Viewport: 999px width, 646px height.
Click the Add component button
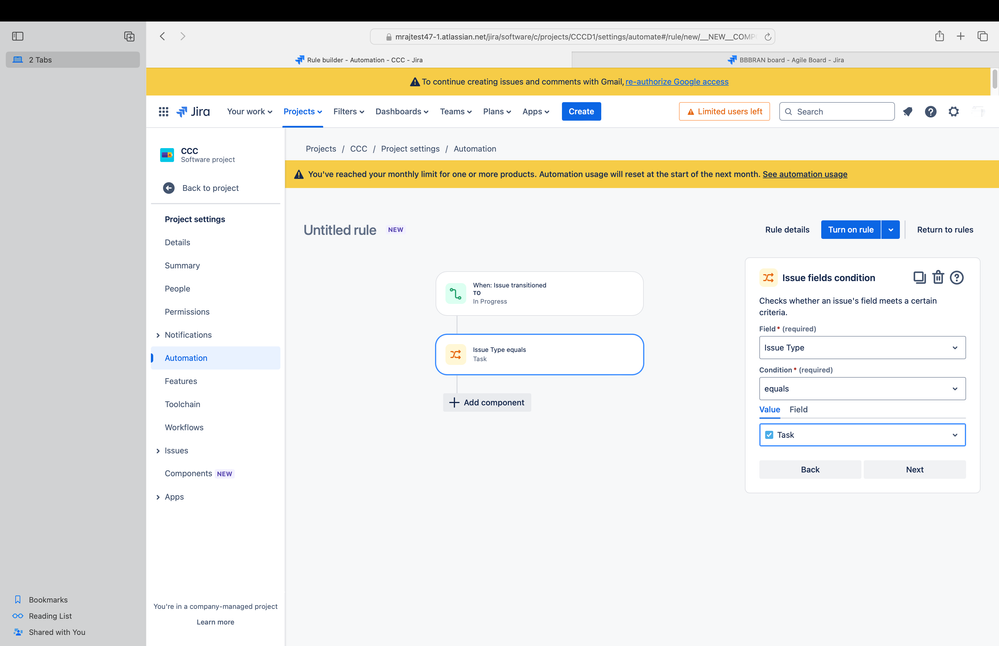click(487, 403)
